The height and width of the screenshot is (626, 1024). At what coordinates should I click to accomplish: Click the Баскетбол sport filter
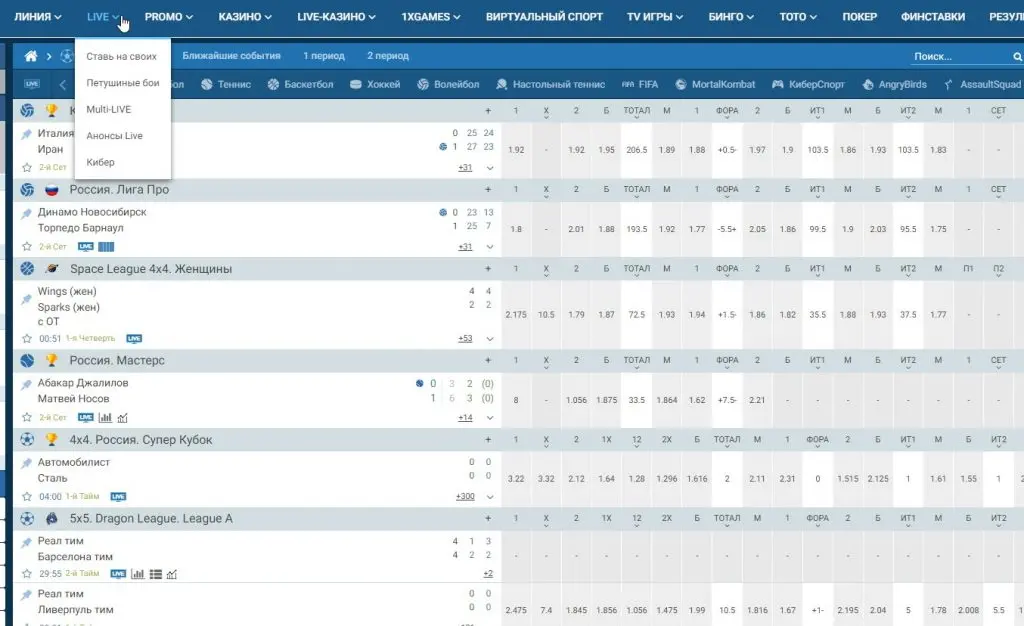point(305,85)
